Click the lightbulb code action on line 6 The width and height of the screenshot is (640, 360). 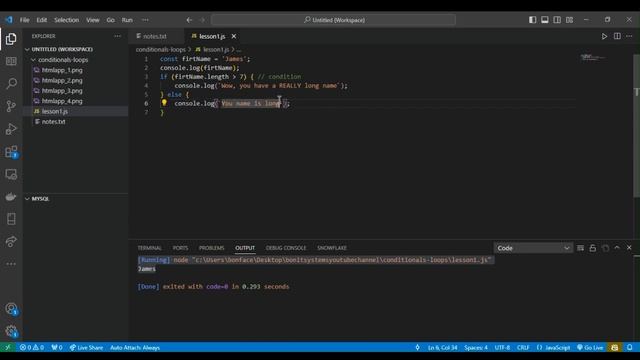pyautogui.click(x=164, y=103)
